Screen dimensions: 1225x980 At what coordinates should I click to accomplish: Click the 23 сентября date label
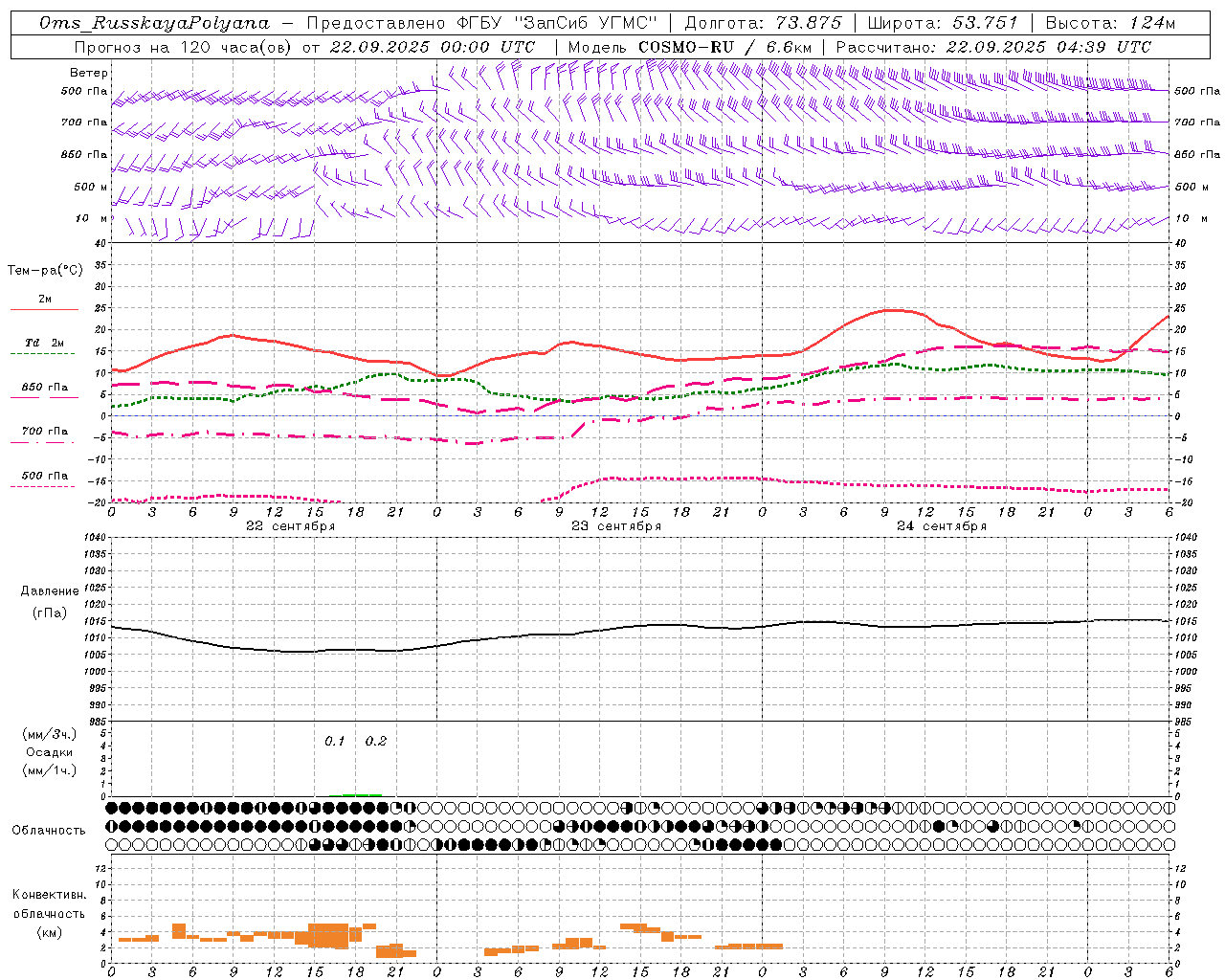click(x=615, y=526)
